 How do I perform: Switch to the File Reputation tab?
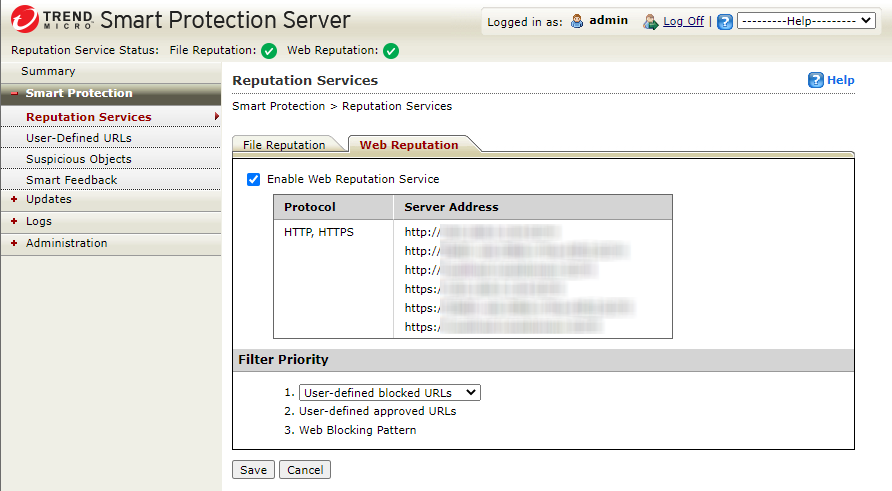[285, 145]
